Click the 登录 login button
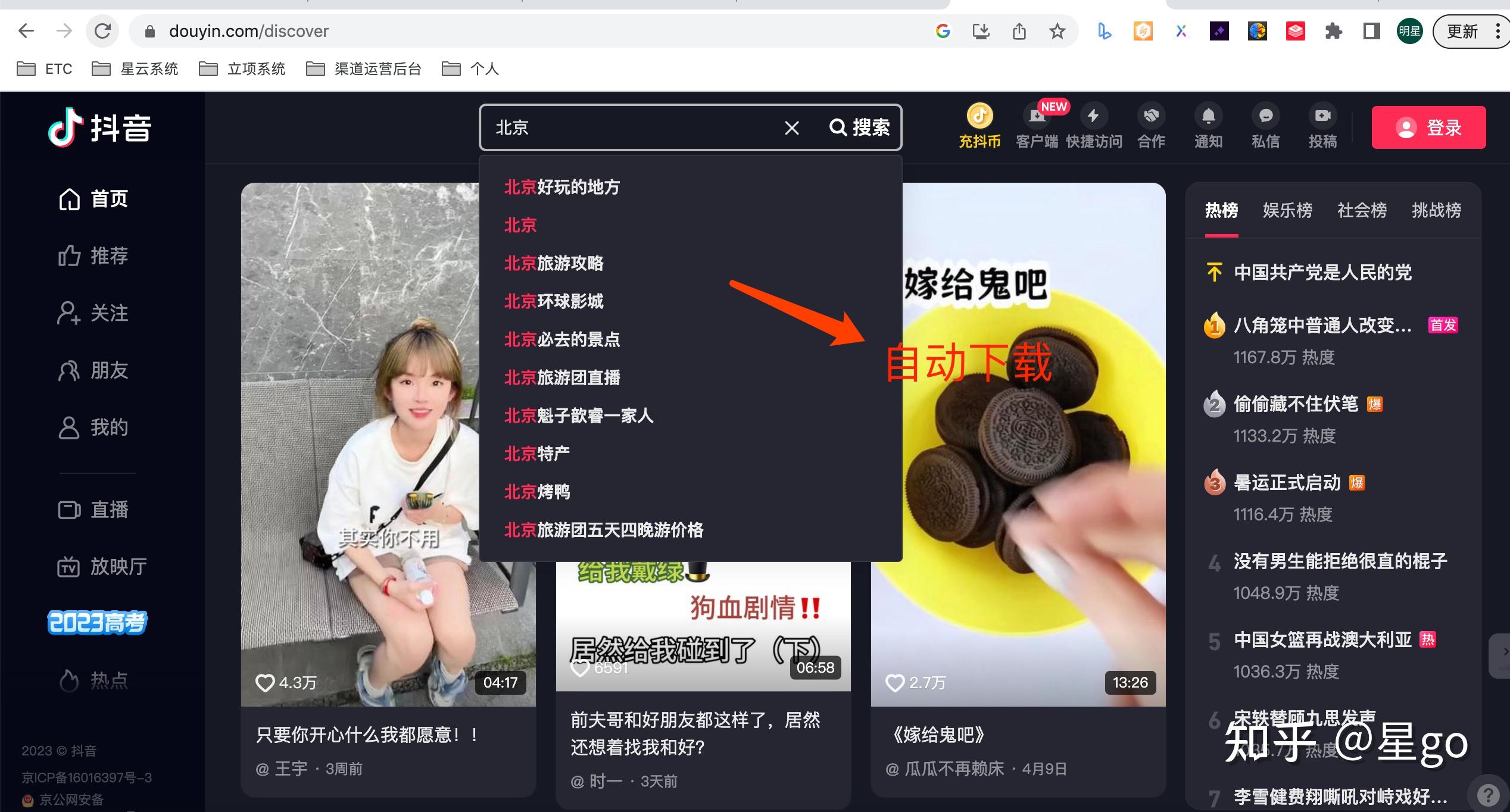The width and height of the screenshot is (1510, 812). (x=1428, y=127)
